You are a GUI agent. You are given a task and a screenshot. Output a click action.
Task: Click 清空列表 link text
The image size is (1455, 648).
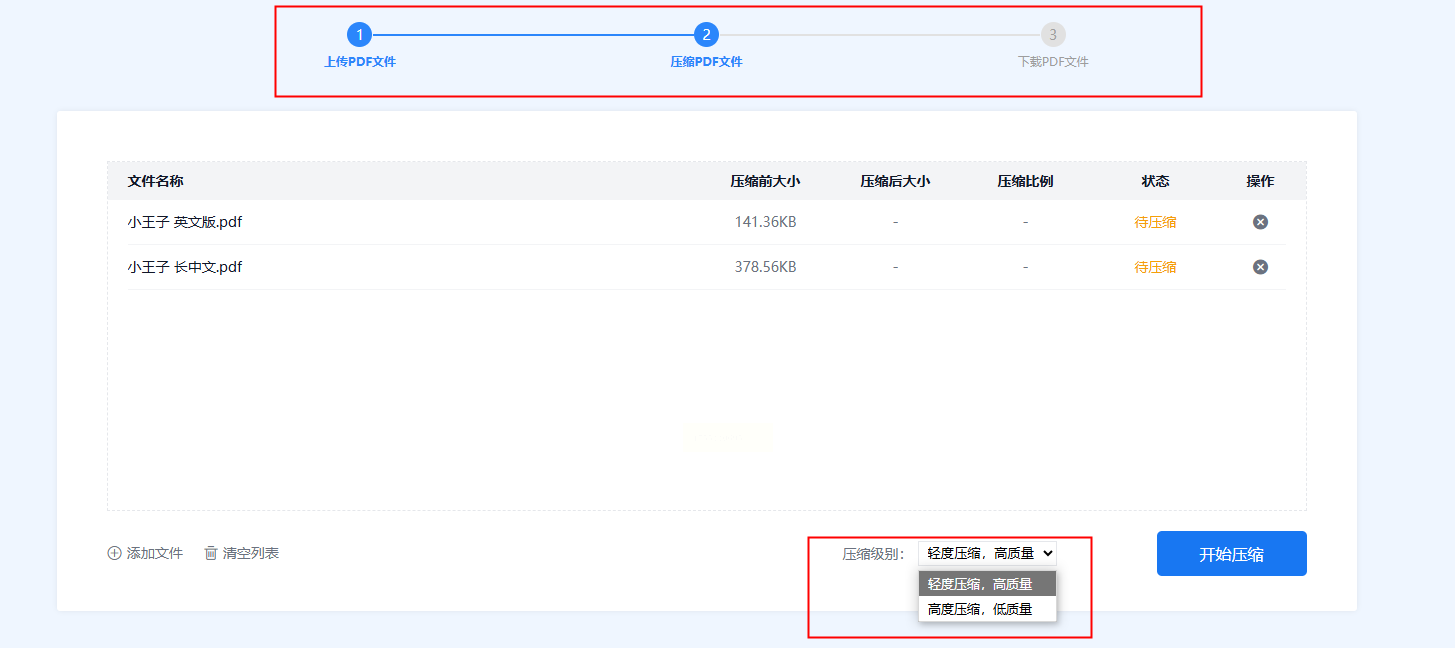pos(251,553)
